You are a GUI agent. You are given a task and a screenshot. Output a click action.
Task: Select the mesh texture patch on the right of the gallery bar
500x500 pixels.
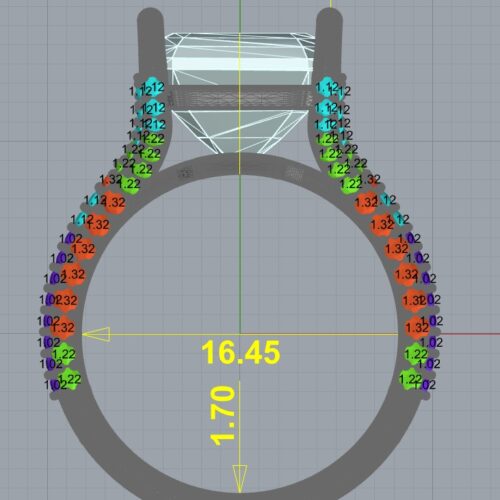point(294,172)
